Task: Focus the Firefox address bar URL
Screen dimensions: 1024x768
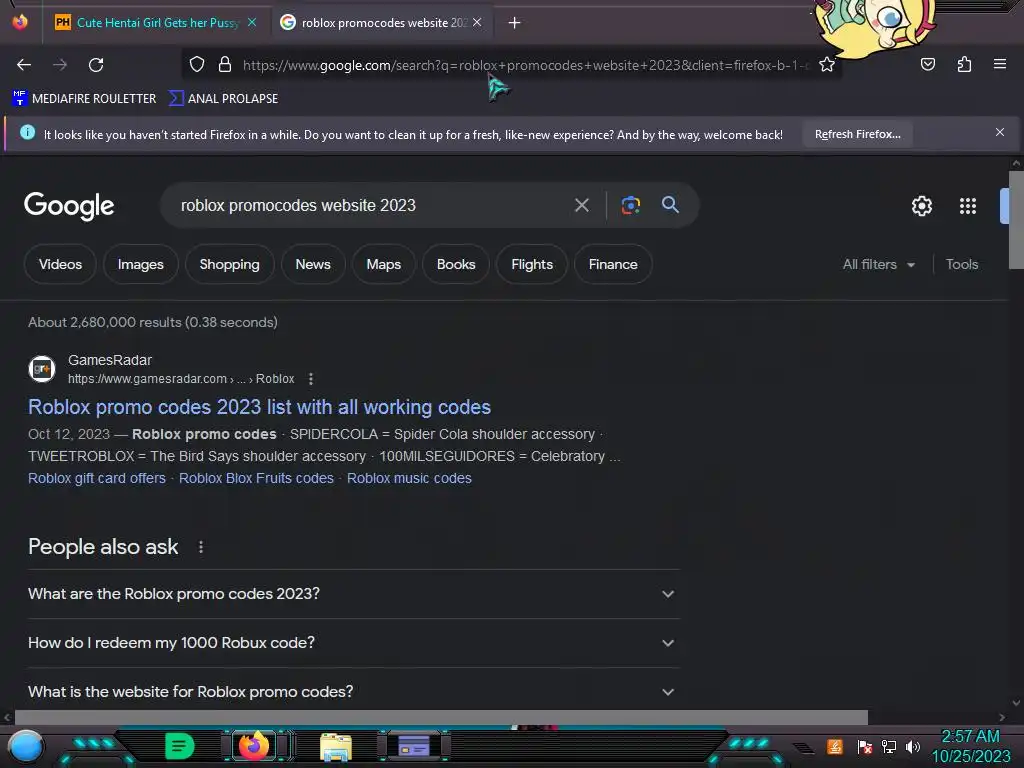Action: point(526,65)
